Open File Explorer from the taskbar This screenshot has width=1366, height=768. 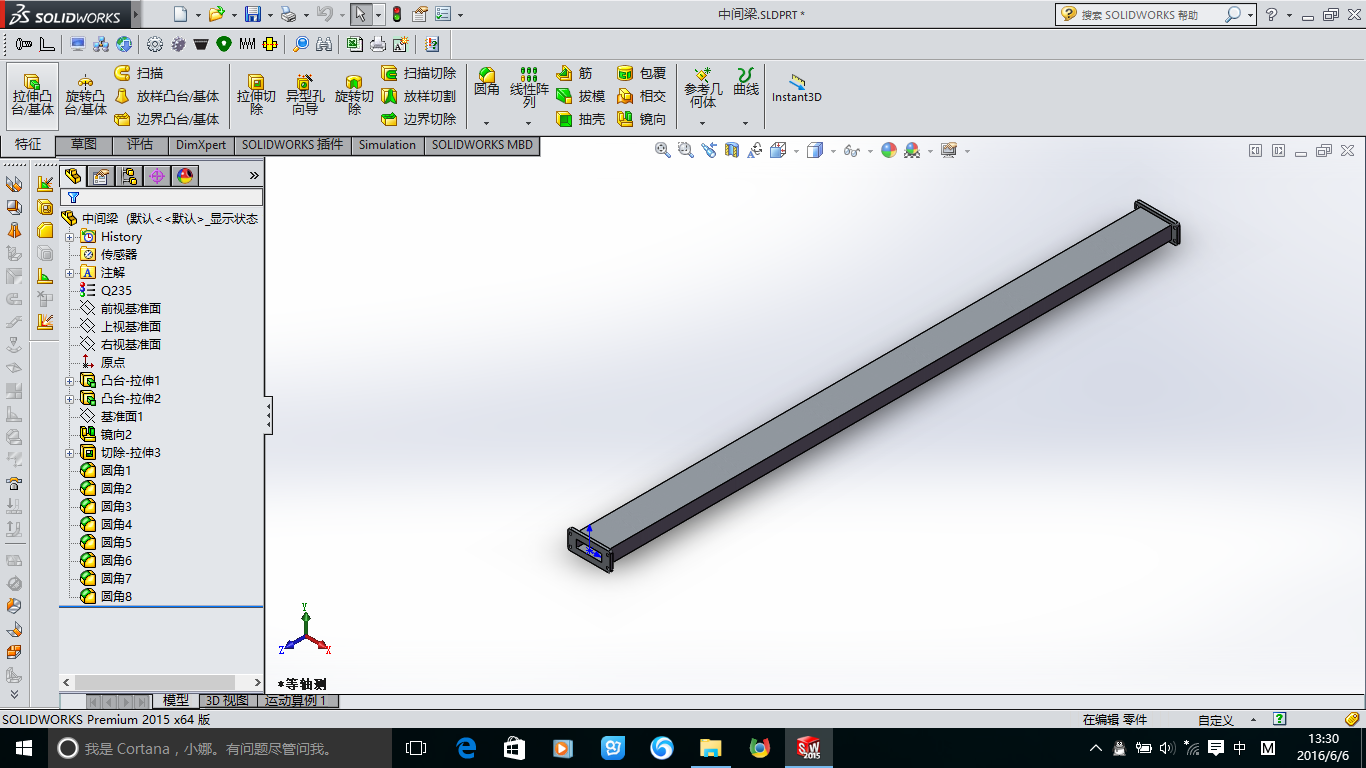click(710, 748)
